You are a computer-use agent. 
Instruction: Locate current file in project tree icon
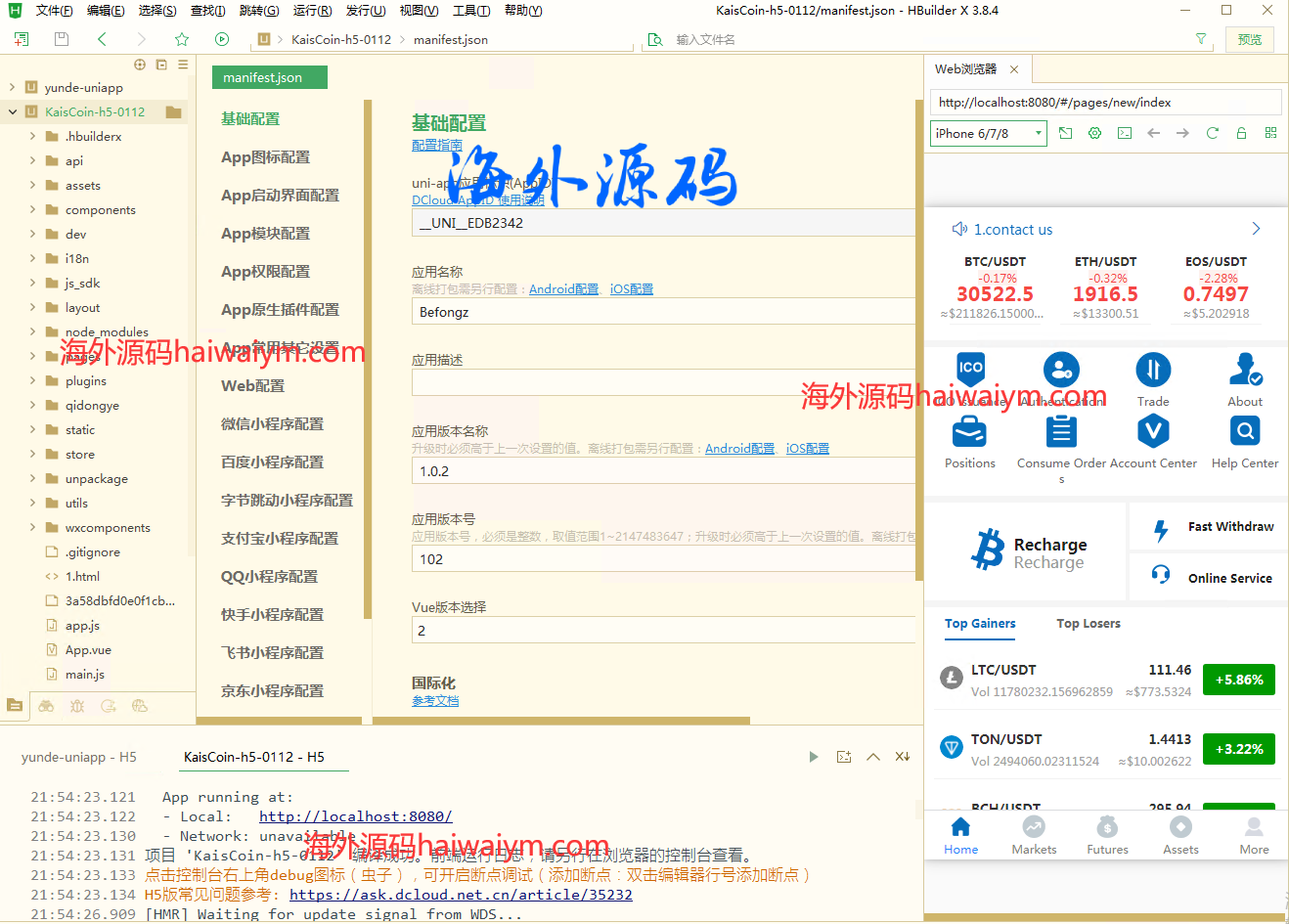pyautogui.click(x=140, y=65)
